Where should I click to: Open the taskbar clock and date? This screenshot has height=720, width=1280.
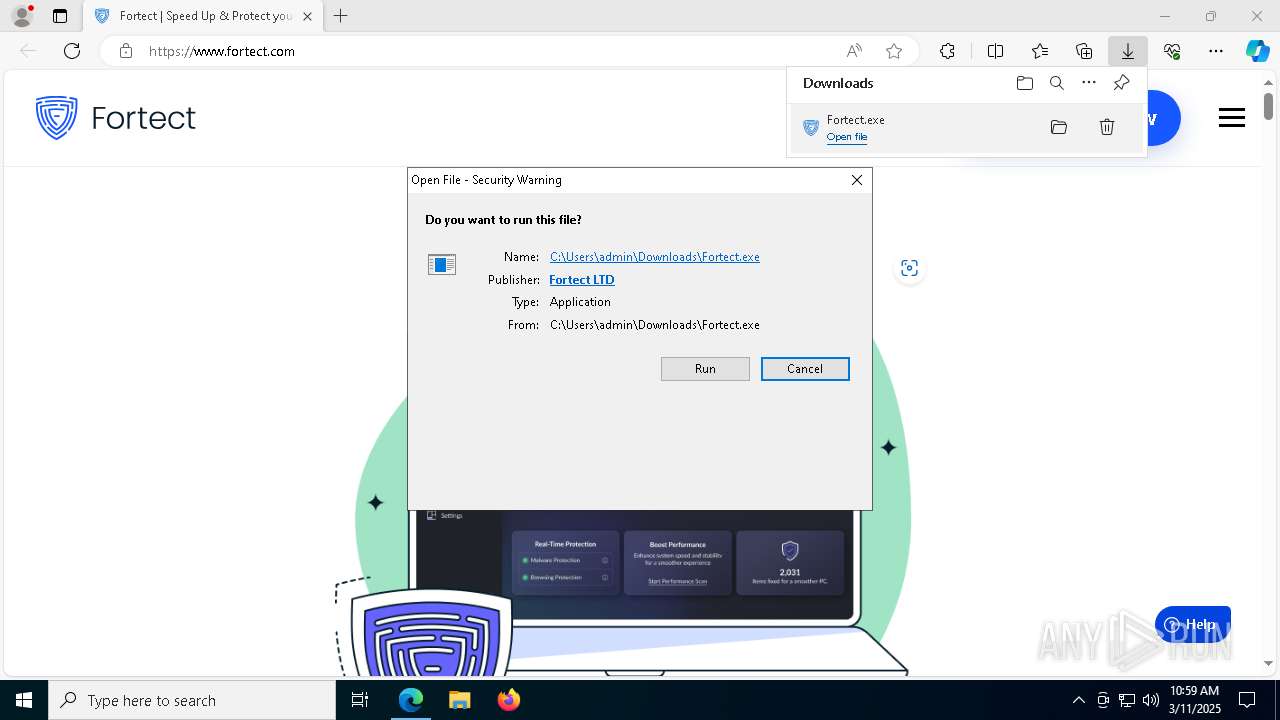pyautogui.click(x=1194, y=700)
